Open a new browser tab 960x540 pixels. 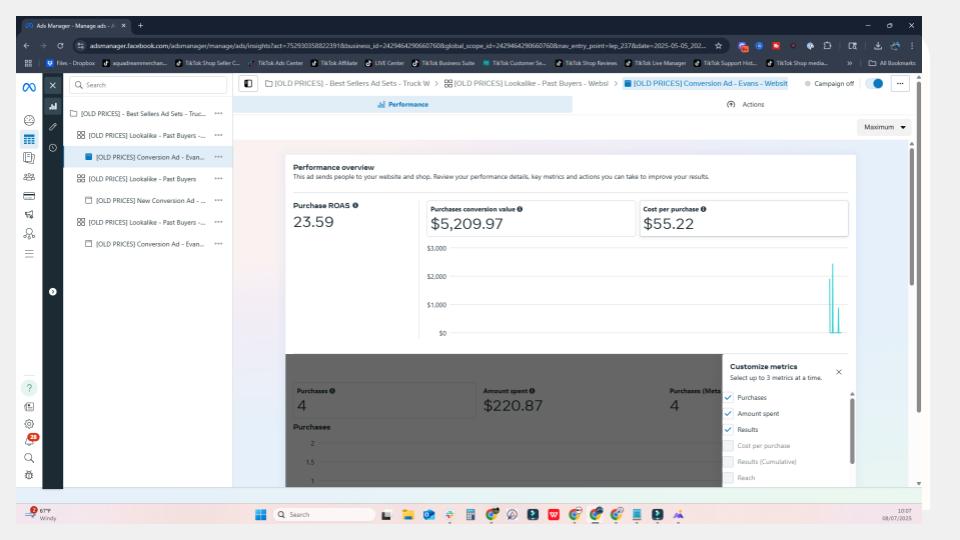(x=140, y=26)
